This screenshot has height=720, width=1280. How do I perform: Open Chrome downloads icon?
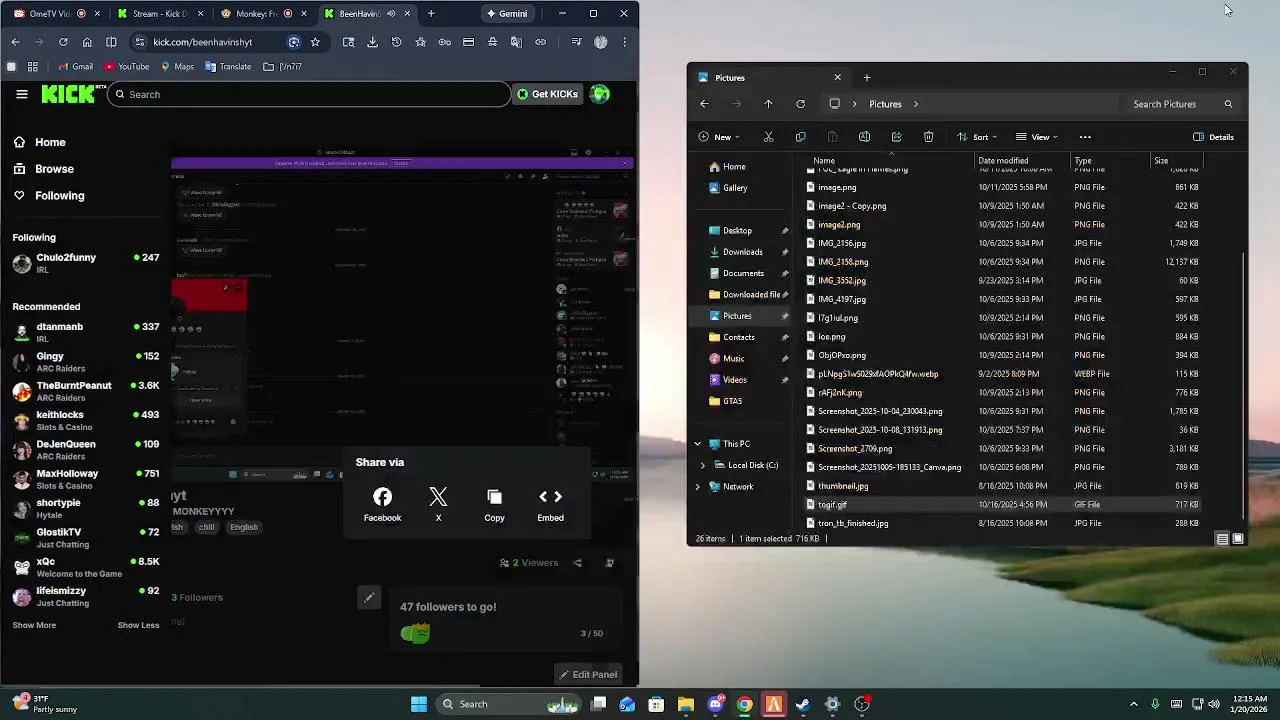pyautogui.click(x=372, y=42)
